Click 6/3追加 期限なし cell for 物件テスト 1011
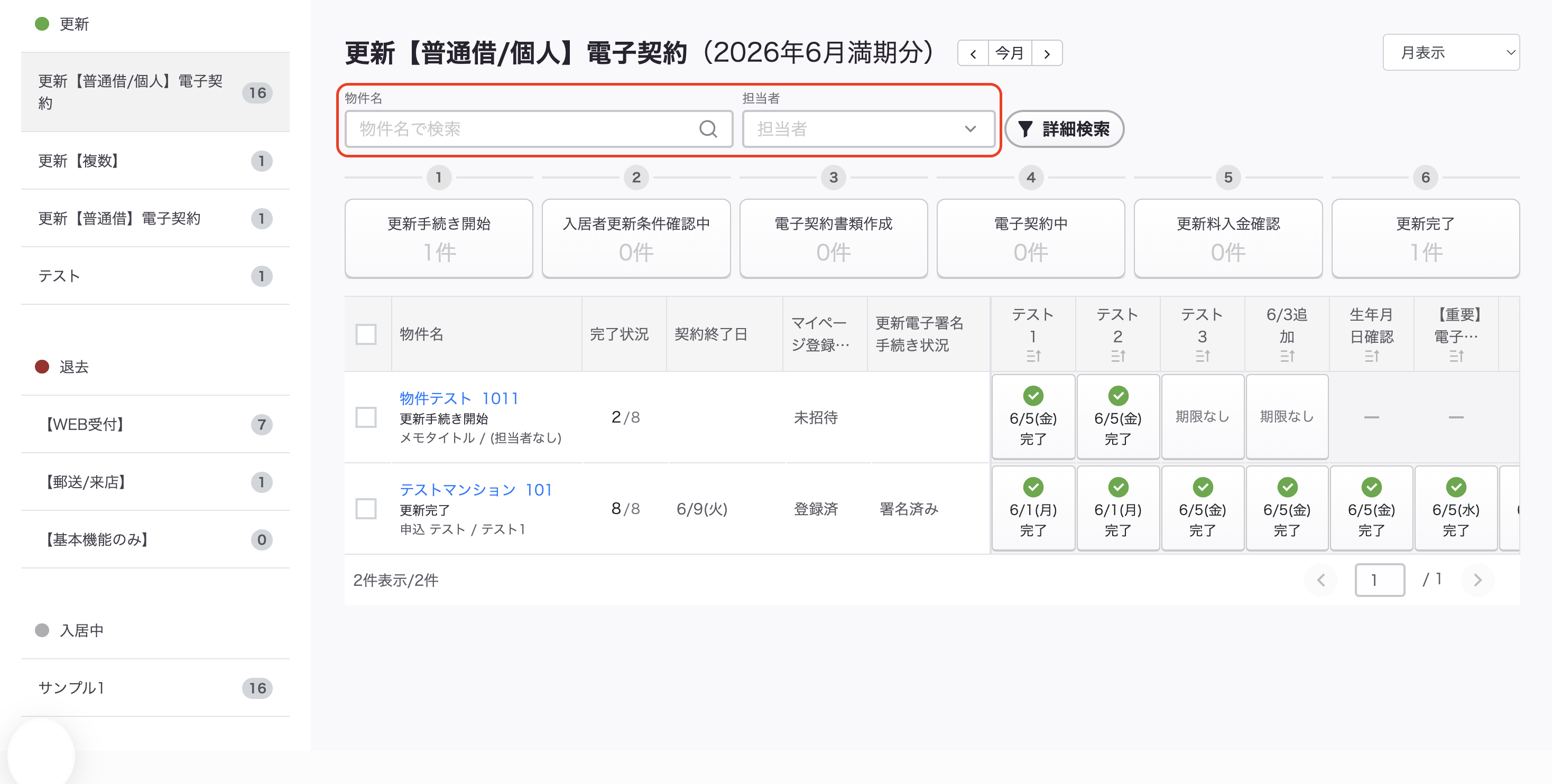The height and width of the screenshot is (784, 1552). [x=1287, y=417]
